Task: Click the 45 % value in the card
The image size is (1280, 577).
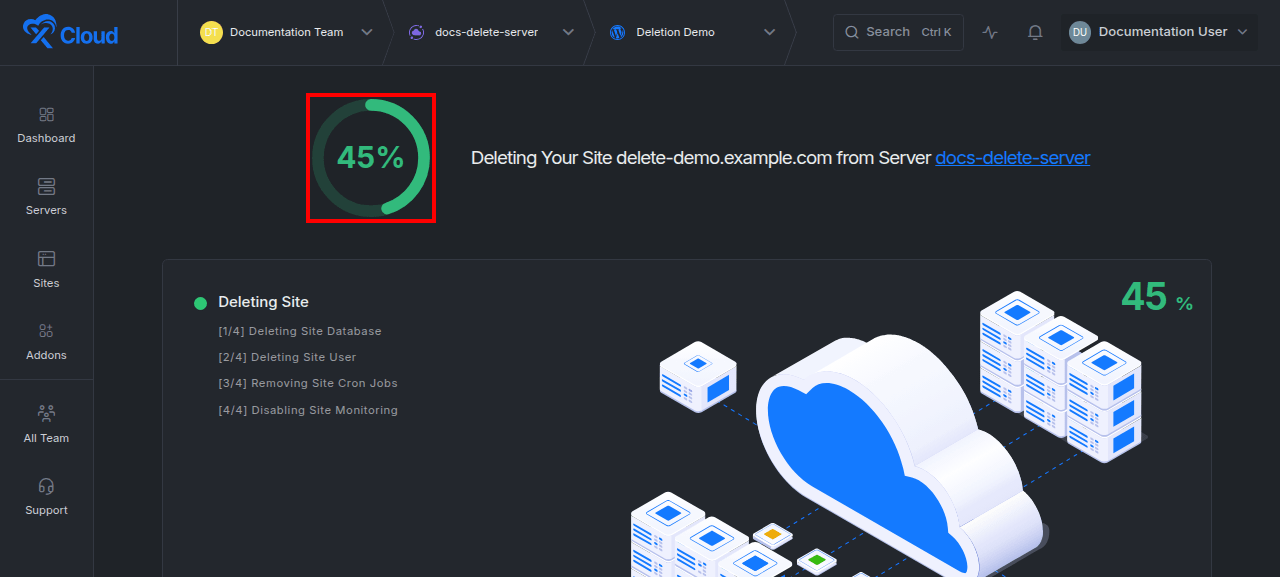Action: 1156,297
